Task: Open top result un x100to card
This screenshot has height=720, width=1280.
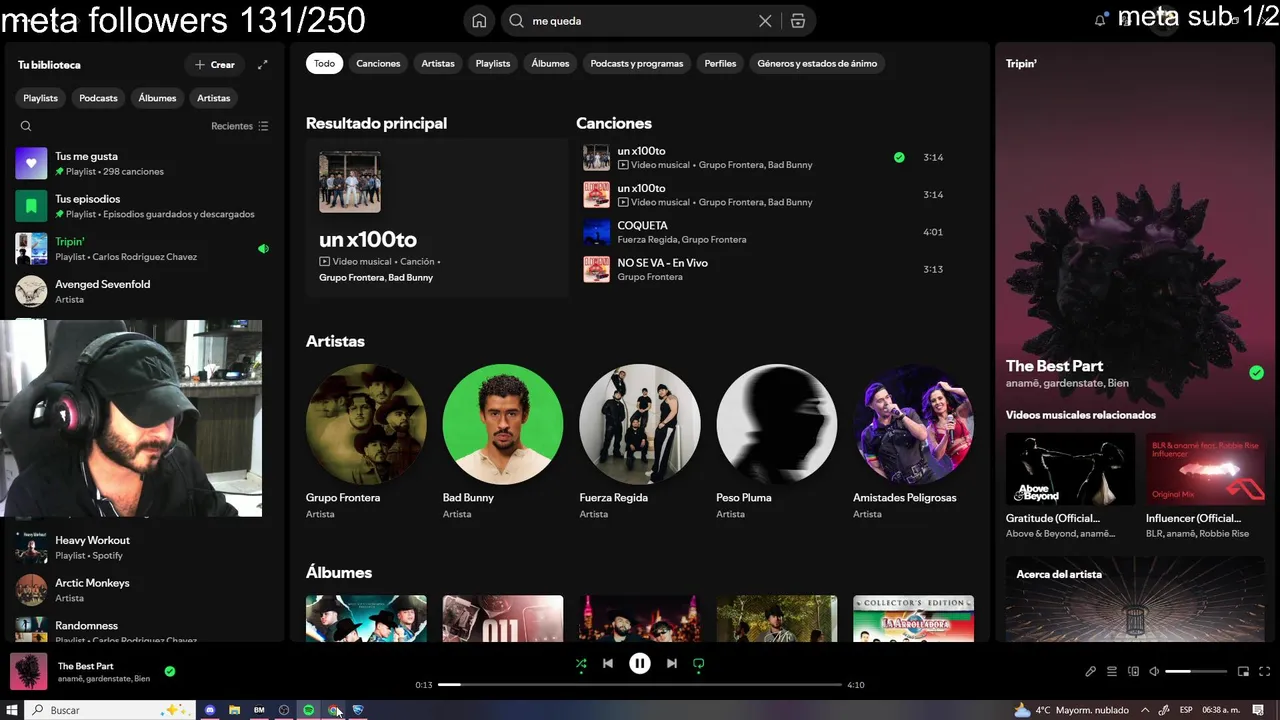Action: (437, 217)
